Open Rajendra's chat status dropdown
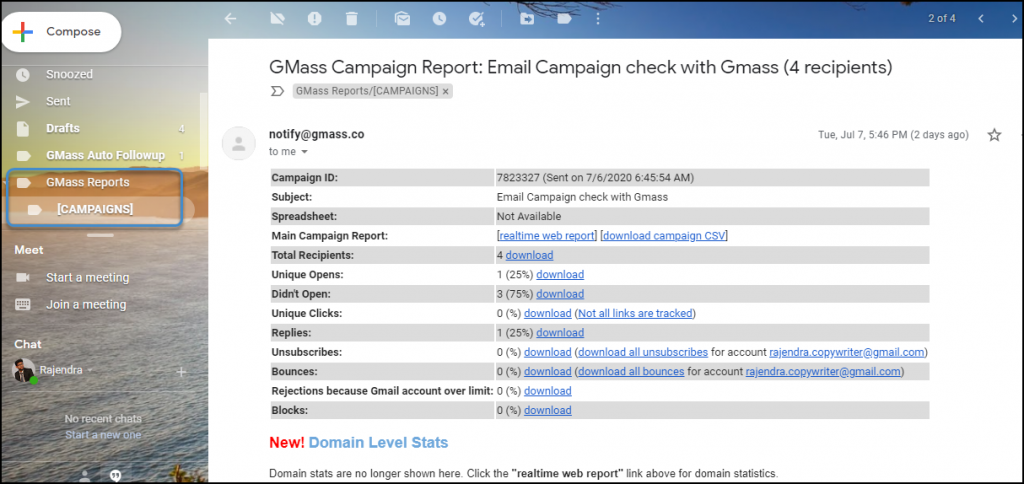Image resolution: width=1024 pixels, height=484 pixels. [90, 370]
